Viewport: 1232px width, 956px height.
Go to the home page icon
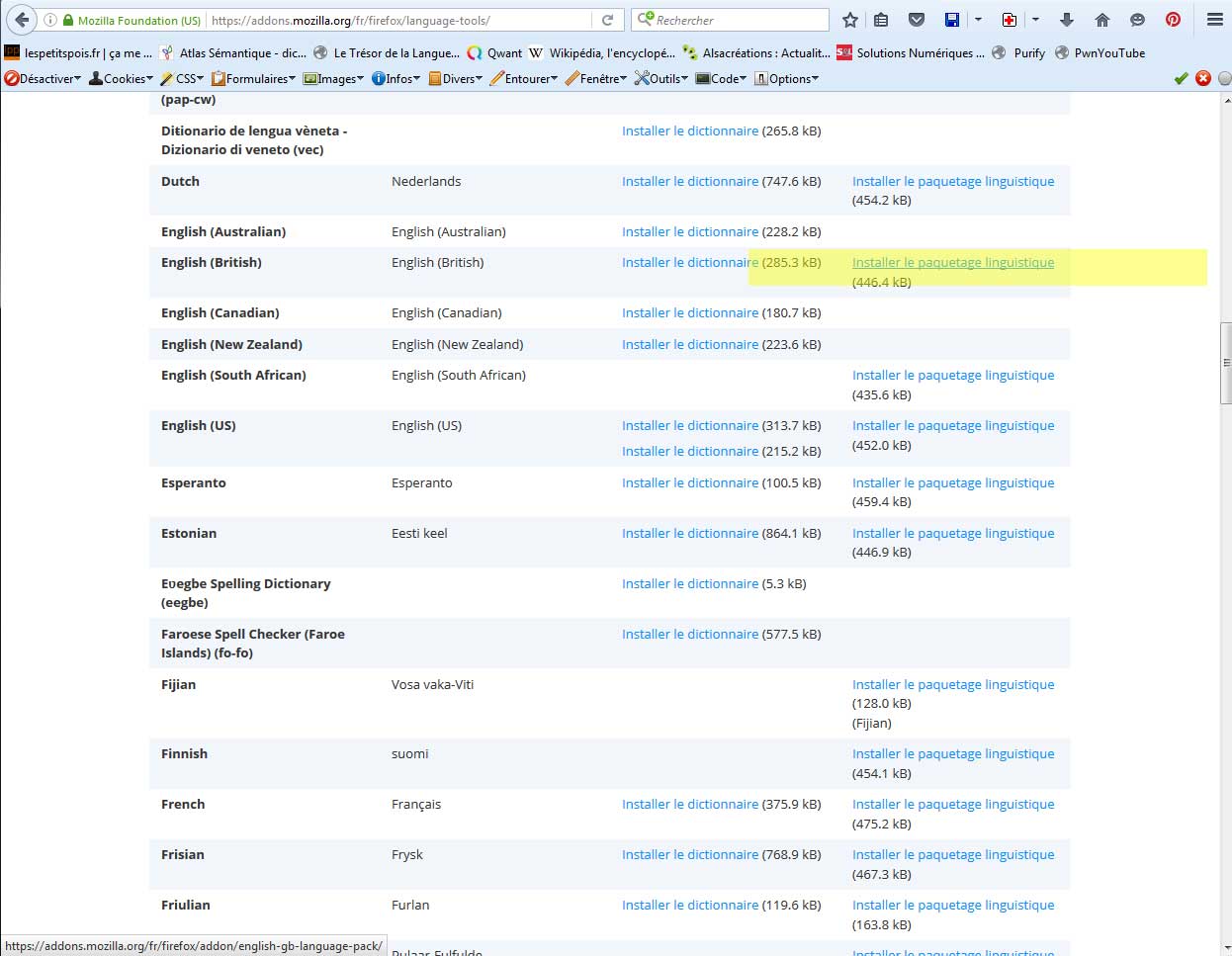point(1102,20)
